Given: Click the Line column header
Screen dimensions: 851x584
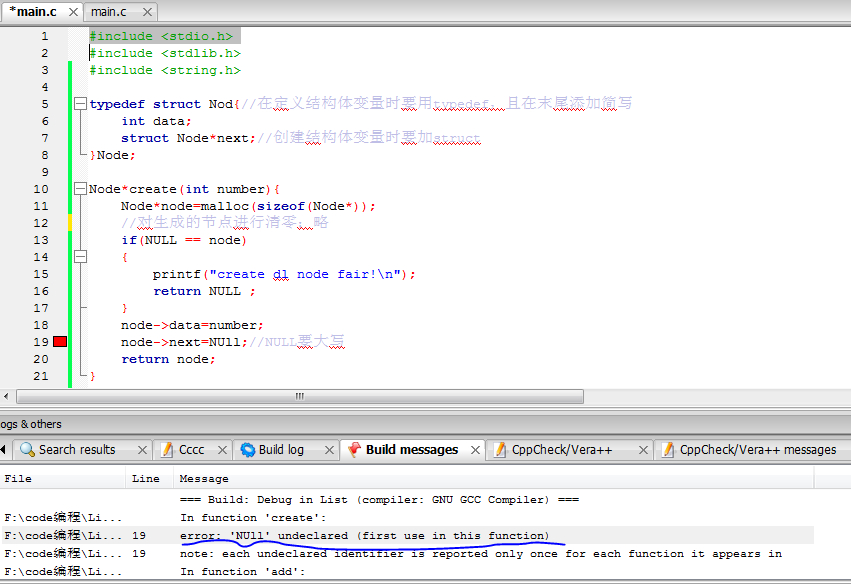Looking at the screenshot, I should (x=145, y=479).
